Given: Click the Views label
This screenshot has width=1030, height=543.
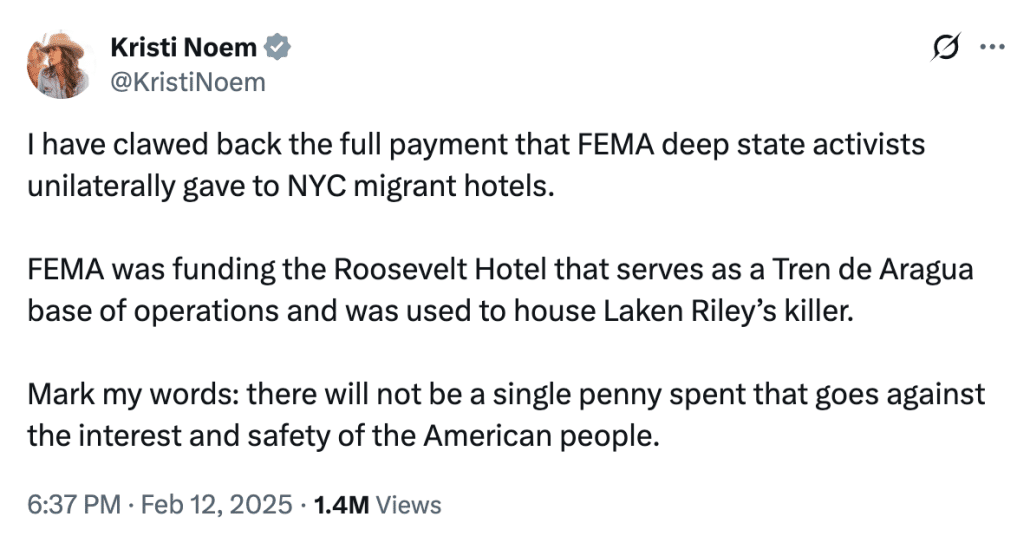Looking at the screenshot, I should tap(408, 505).
